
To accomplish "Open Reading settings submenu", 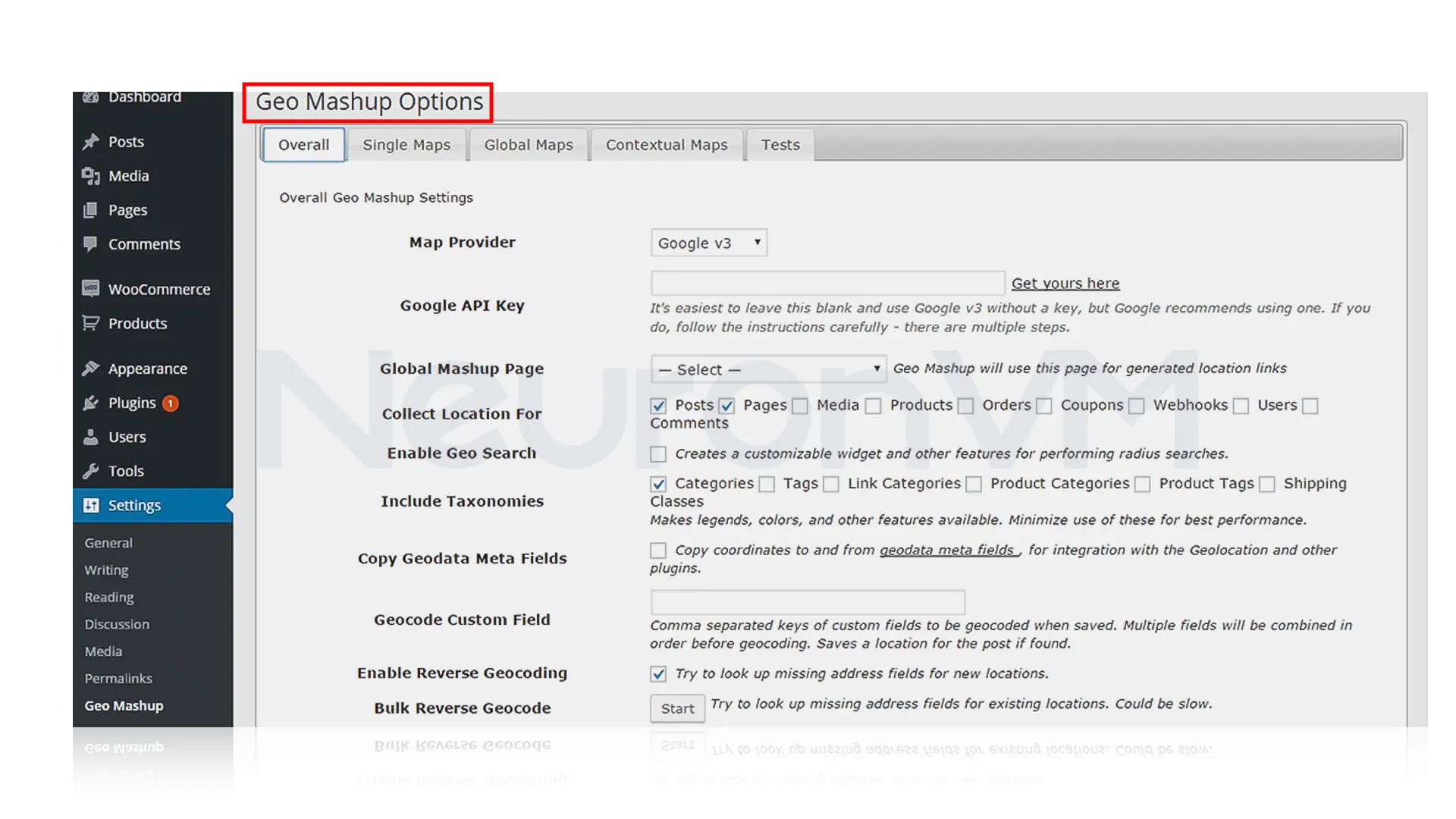I will pyautogui.click(x=109, y=598).
